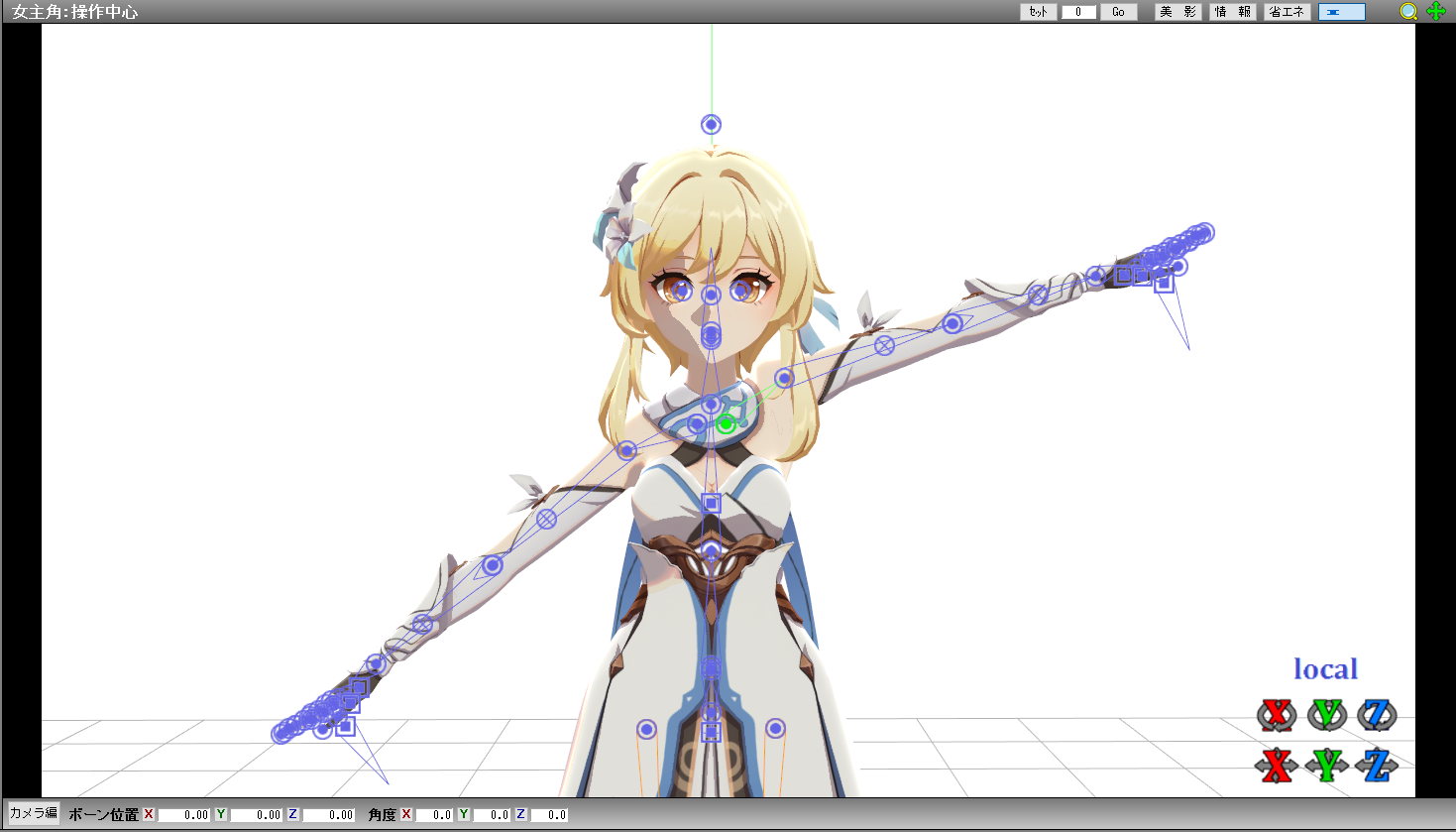Screen dimensions: 1456x832
Task: Click the セット frame set button
Action: click(x=1038, y=12)
